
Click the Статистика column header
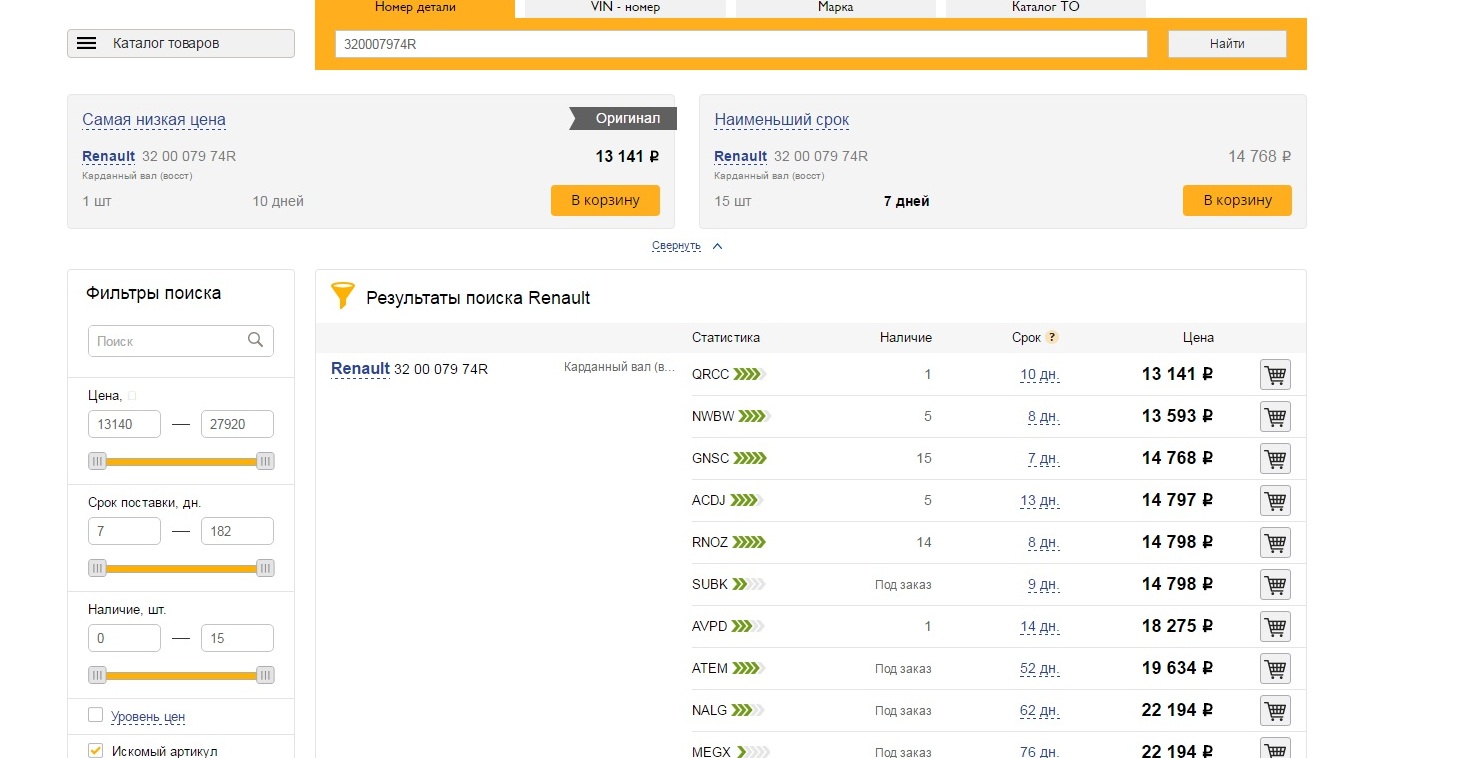pos(726,338)
